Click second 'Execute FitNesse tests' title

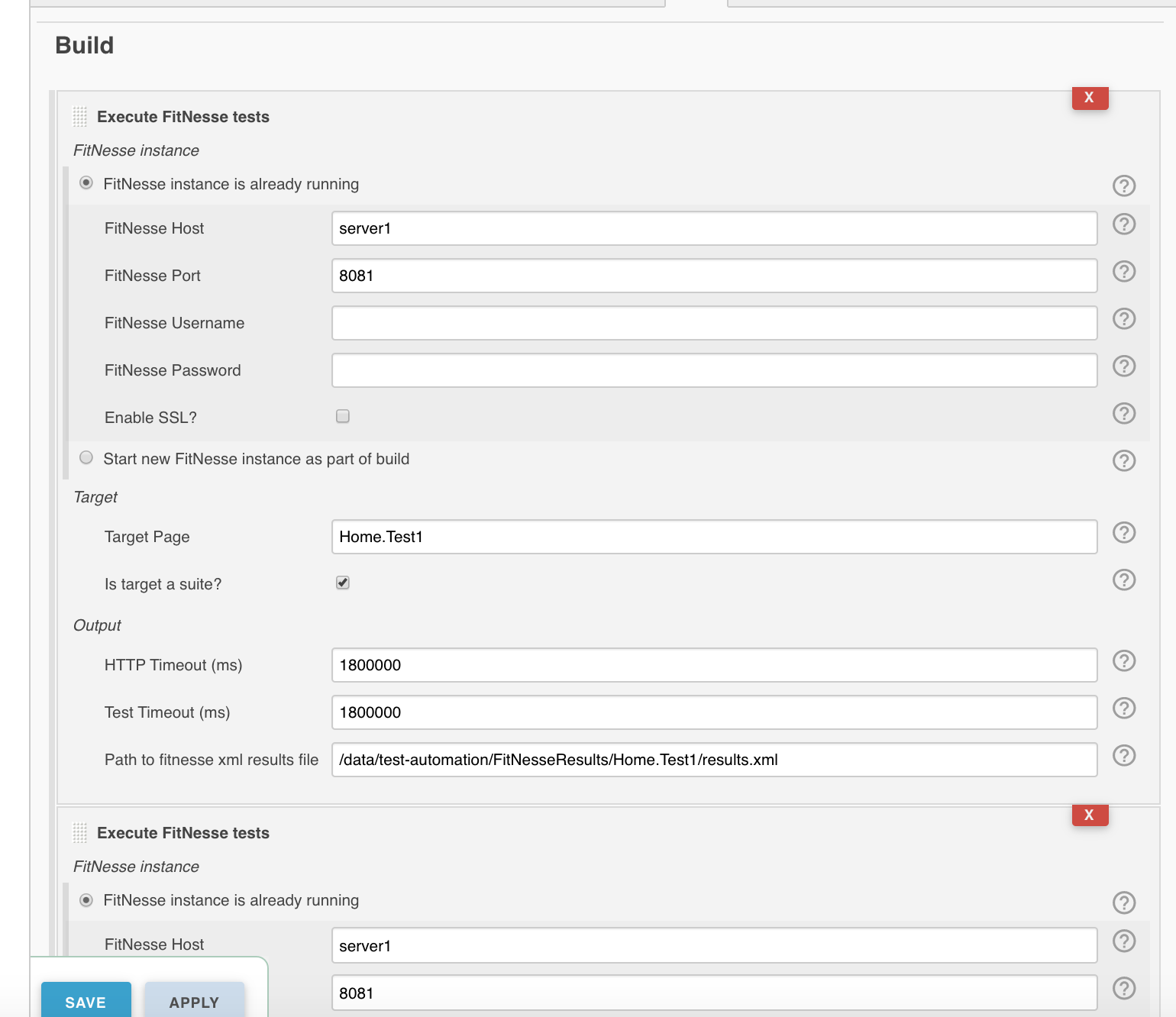[183, 833]
